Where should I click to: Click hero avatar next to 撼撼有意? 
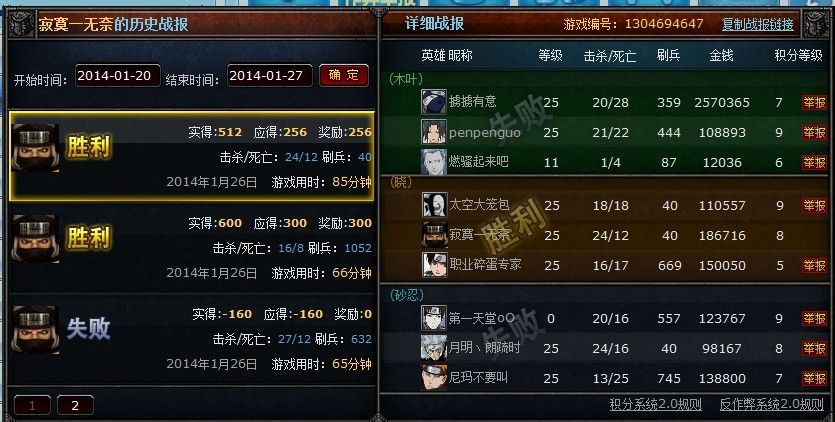(433, 102)
